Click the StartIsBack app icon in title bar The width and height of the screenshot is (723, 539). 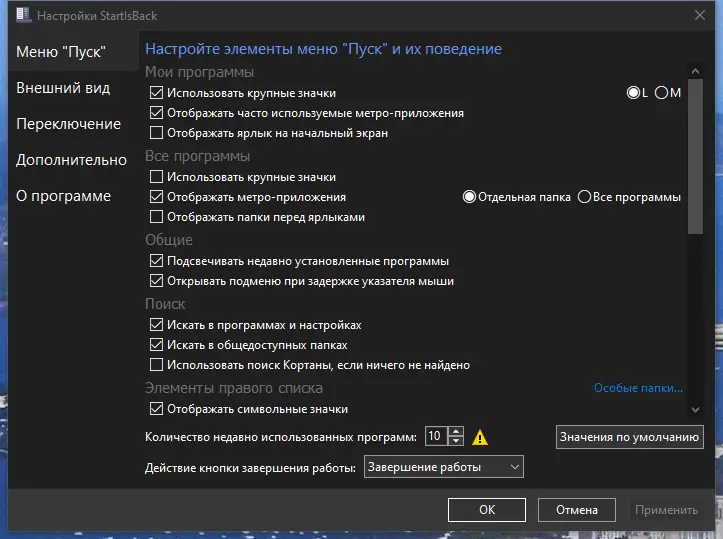[23, 15]
